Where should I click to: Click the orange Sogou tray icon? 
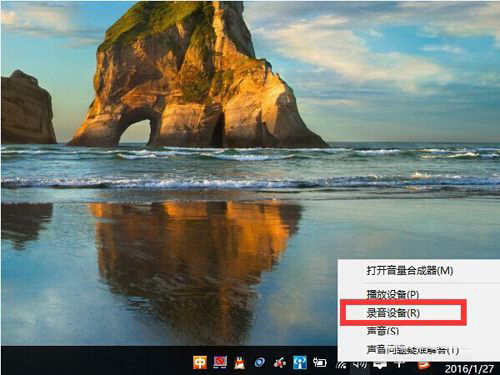[424, 364]
